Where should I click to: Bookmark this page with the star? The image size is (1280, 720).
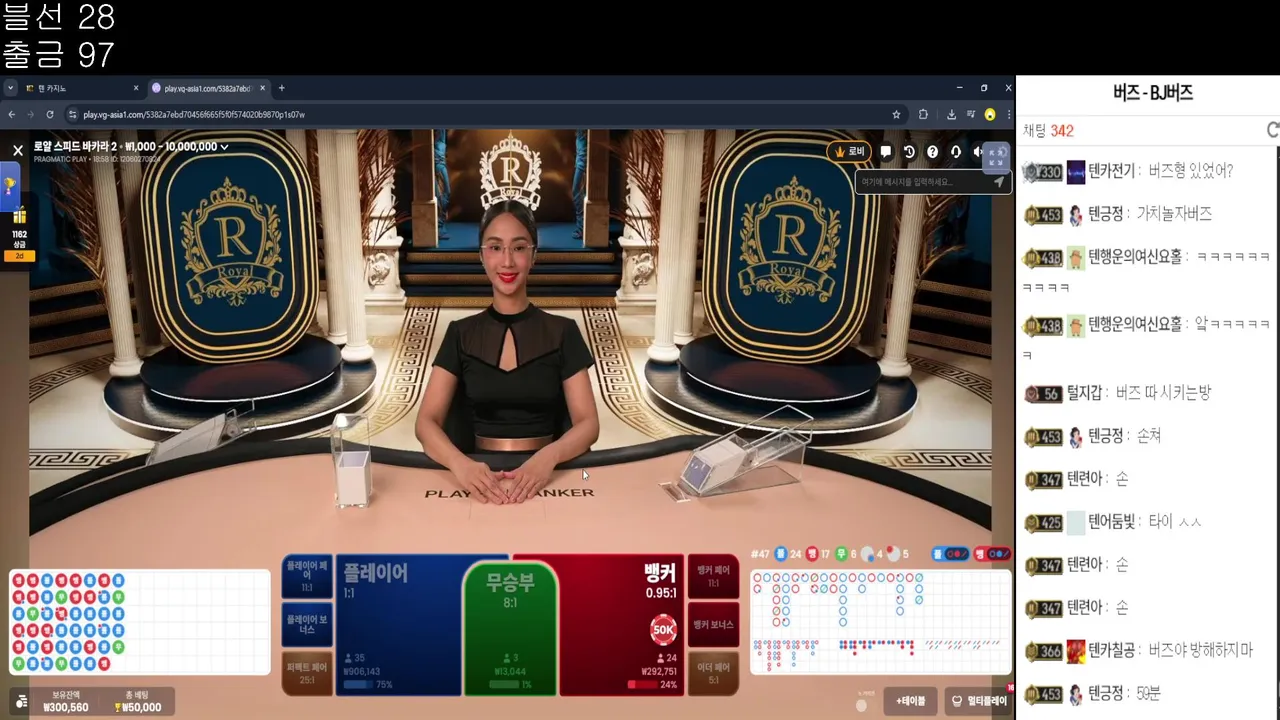(896, 114)
